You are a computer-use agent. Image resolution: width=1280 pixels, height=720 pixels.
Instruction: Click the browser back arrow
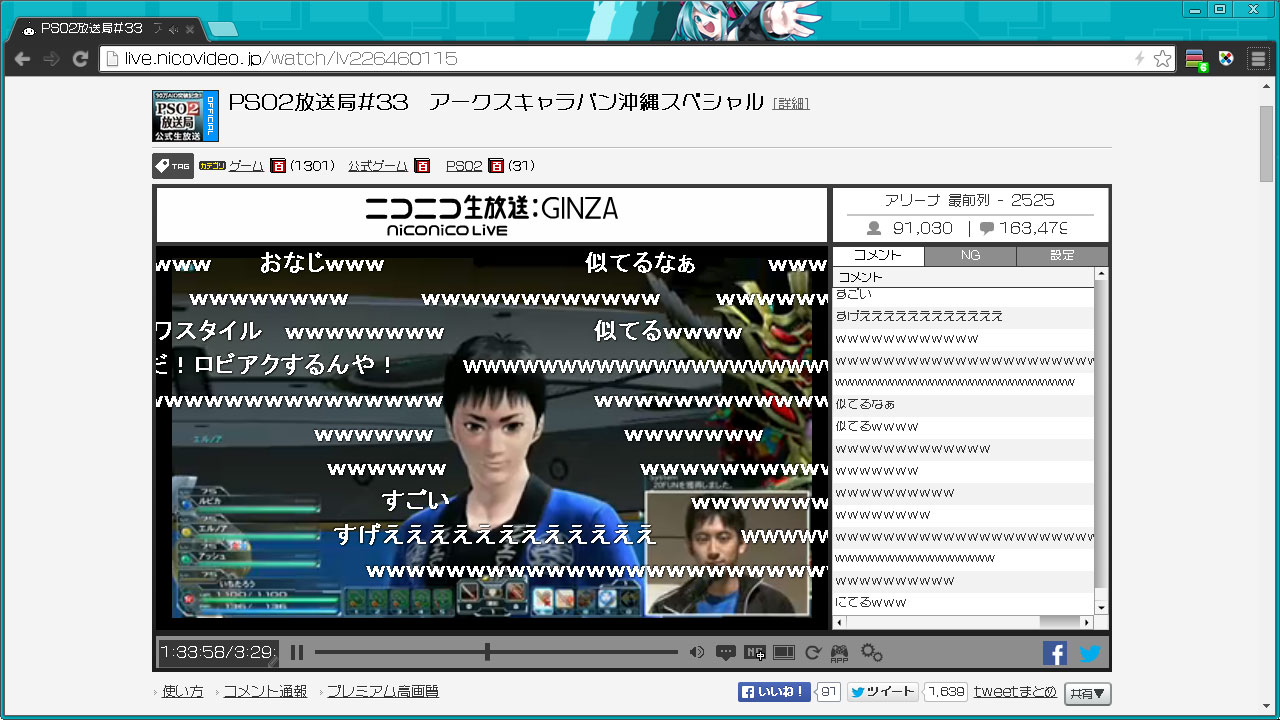tap(22, 59)
